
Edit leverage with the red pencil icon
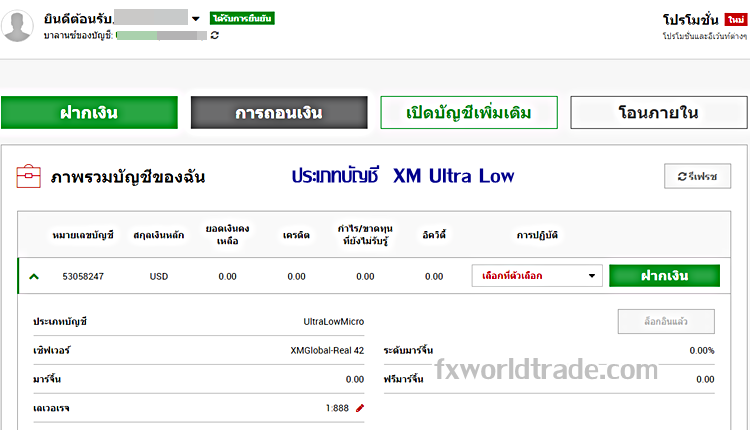pyautogui.click(x=360, y=408)
